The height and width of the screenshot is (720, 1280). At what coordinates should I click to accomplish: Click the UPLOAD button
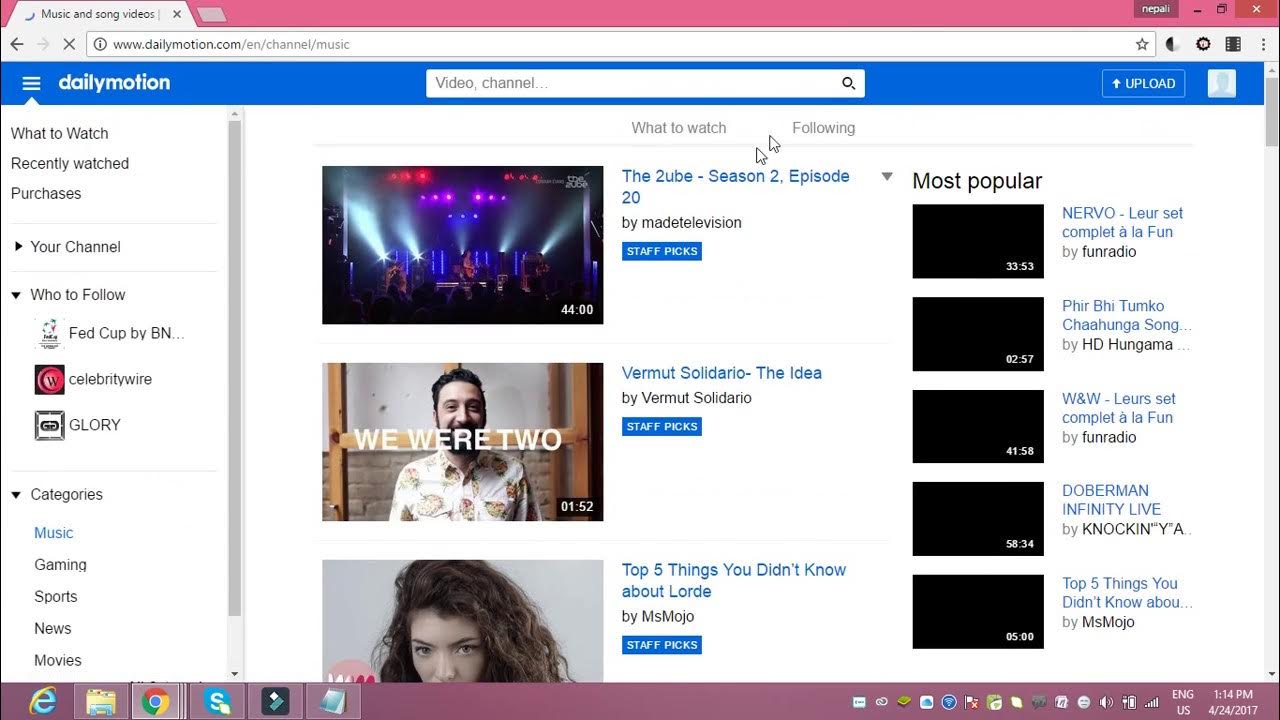[1143, 83]
